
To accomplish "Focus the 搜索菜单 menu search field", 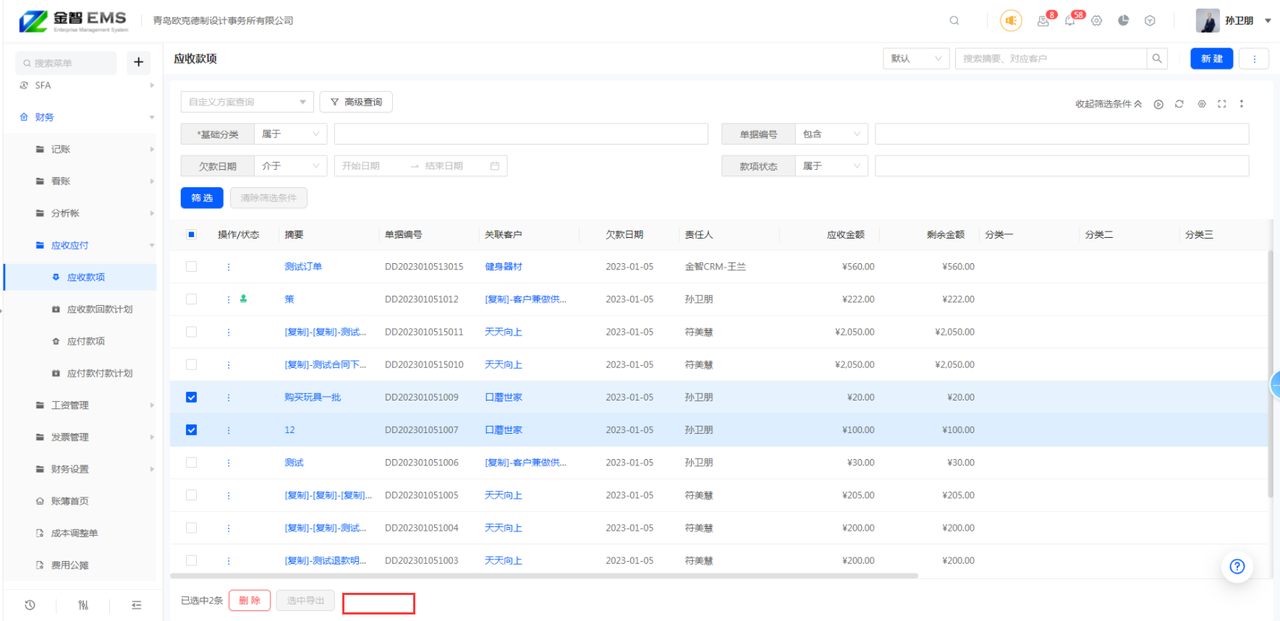I will point(66,63).
